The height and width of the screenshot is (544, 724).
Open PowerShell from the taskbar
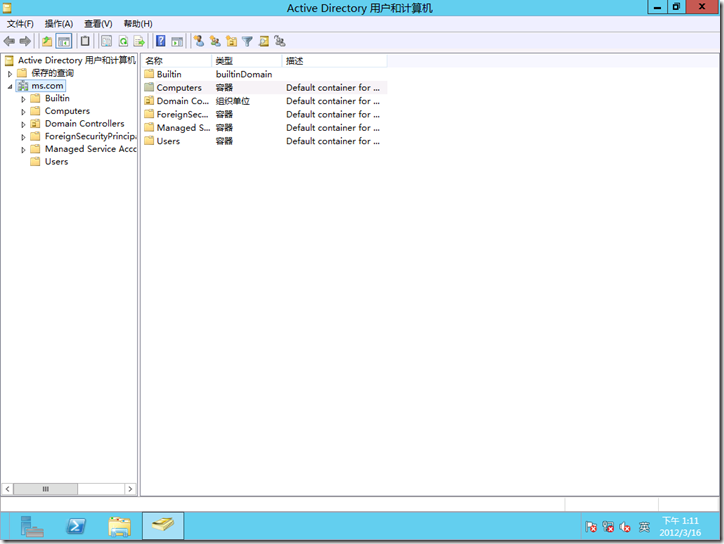click(x=76, y=526)
